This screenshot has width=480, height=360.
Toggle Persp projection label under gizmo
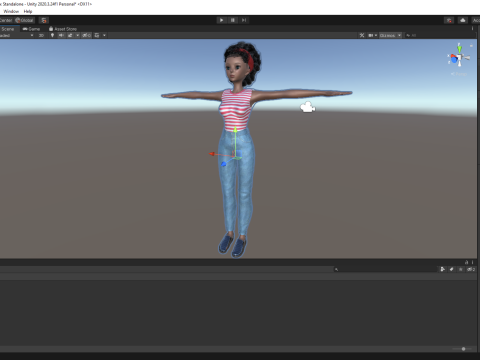click(459, 74)
